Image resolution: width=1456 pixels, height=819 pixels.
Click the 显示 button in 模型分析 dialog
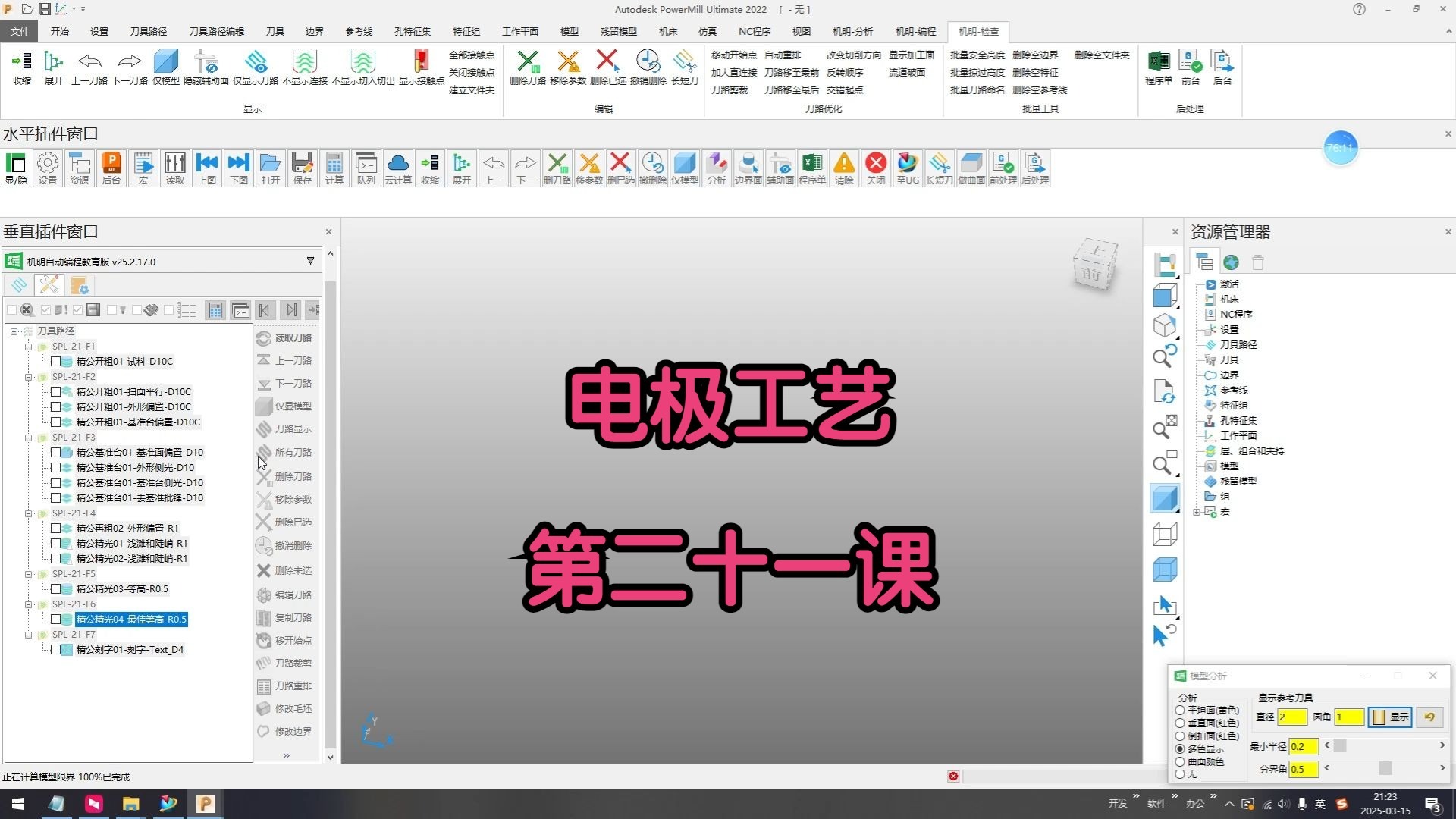(1390, 717)
